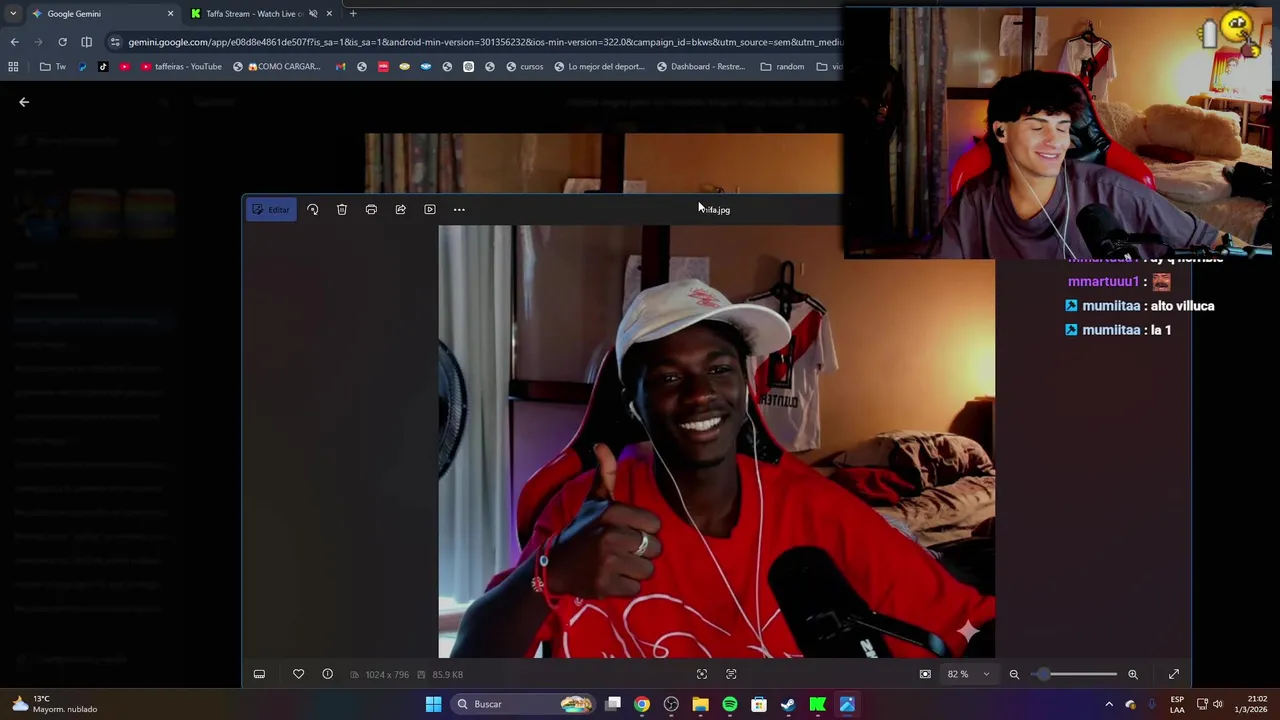Reload the Gemini page
The width and height of the screenshot is (1280, 720).
[62, 42]
